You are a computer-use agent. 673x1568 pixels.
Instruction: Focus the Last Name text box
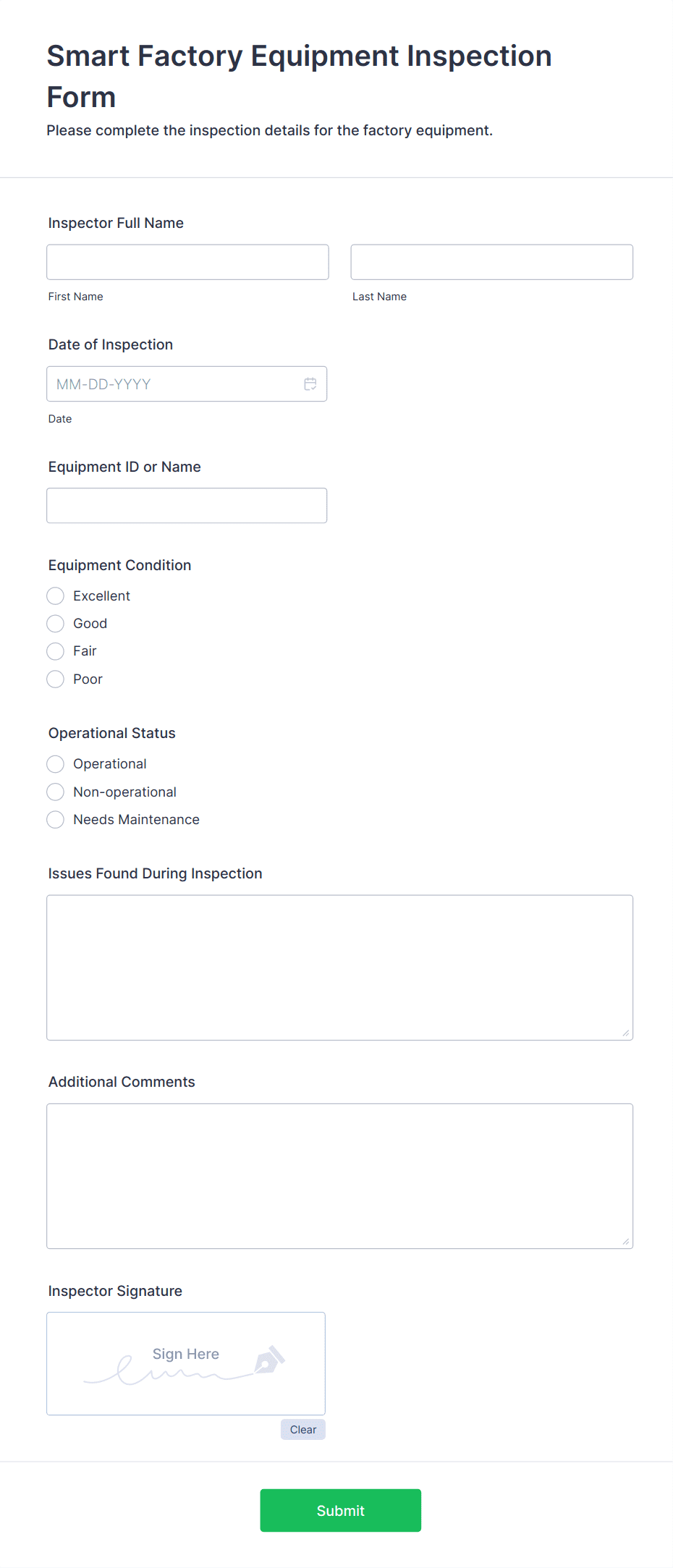pos(491,262)
